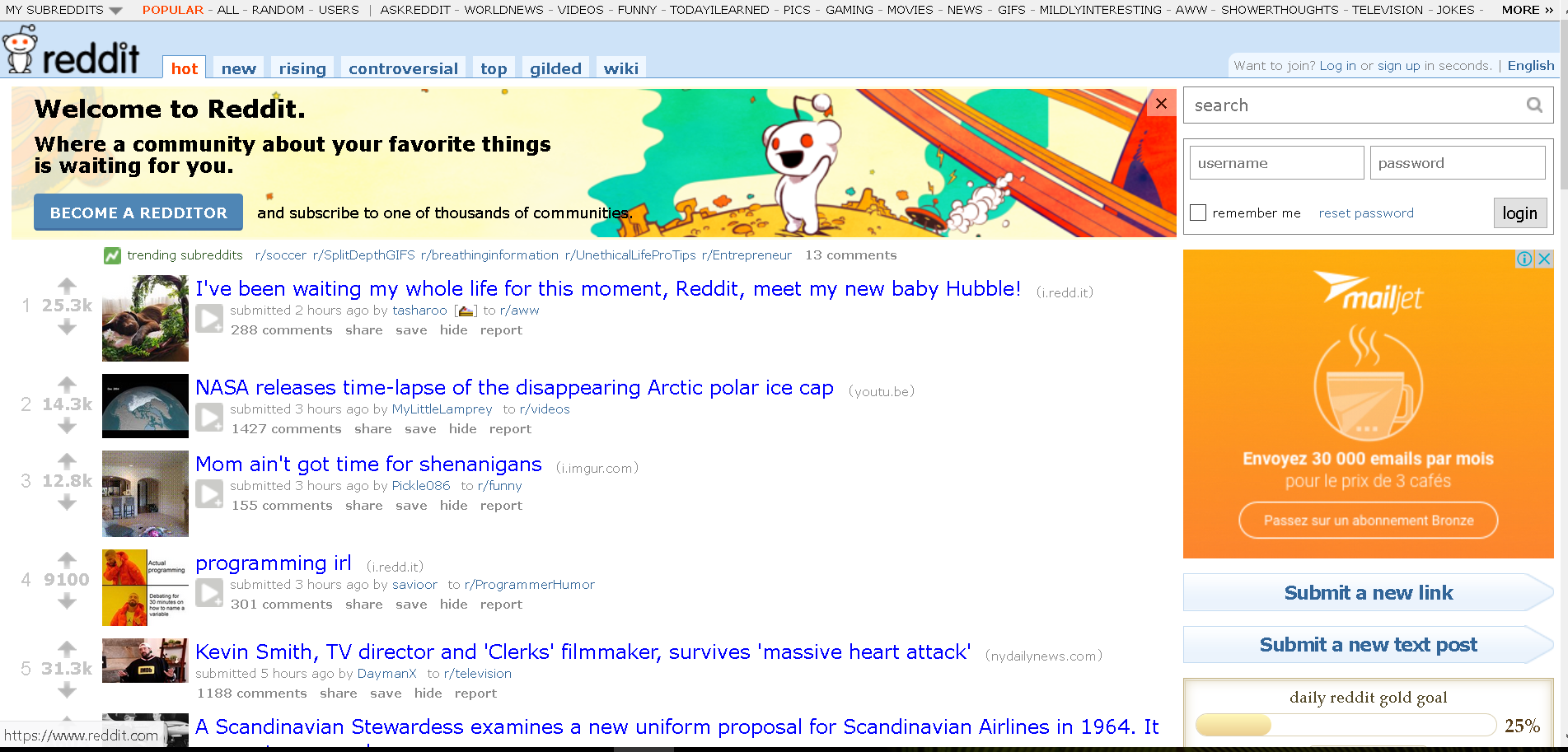Screen dimensions: 1568x752
Task: Close the Welcome to Reddit banner
Action: point(1161,103)
